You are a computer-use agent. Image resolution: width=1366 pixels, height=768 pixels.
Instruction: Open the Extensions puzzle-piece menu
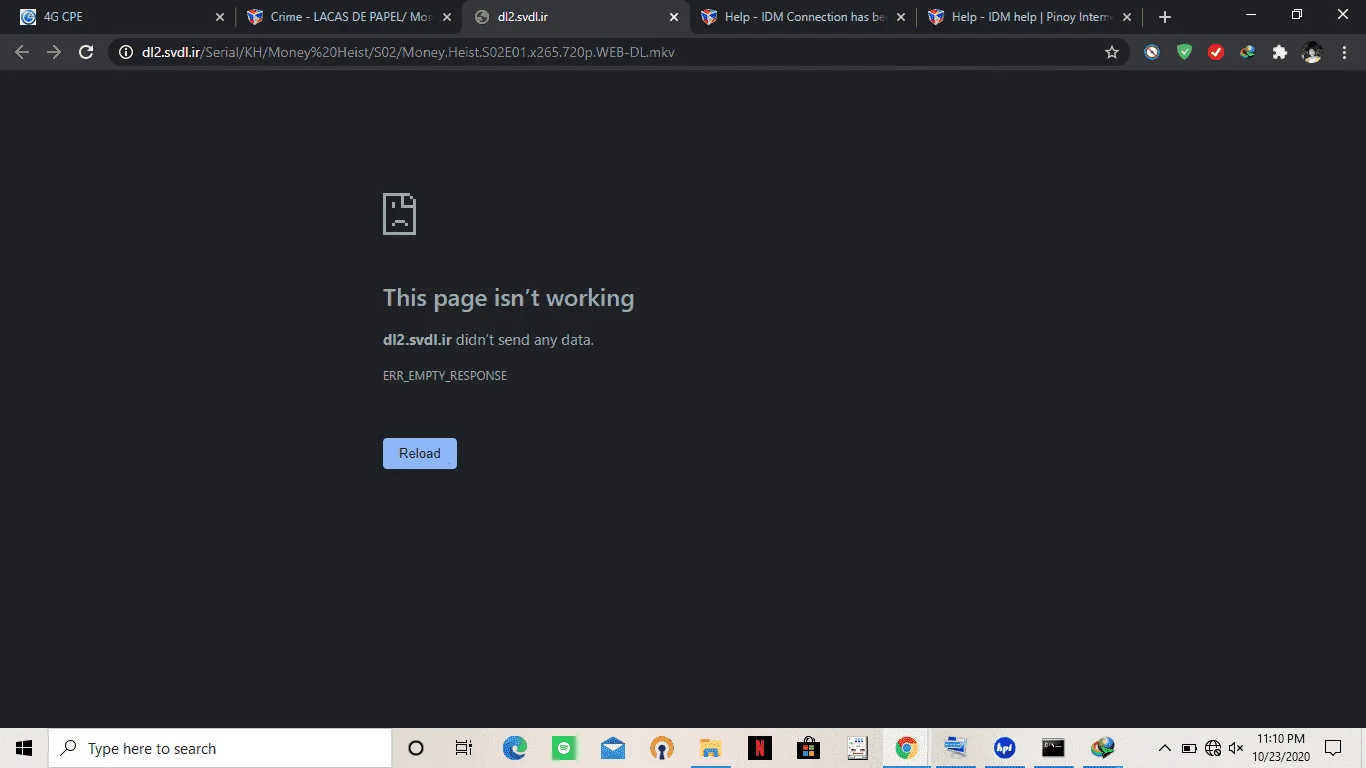[x=1280, y=52]
